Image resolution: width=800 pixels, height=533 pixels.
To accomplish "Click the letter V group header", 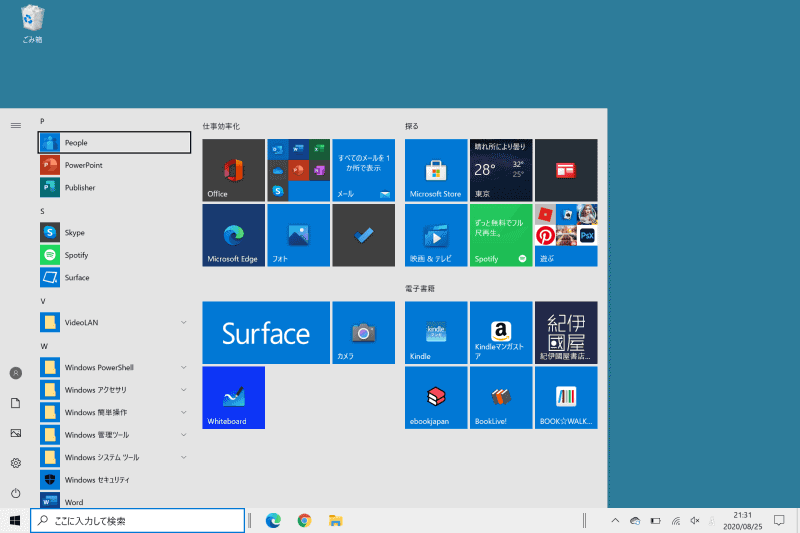I will pyautogui.click(x=43, y=301).
